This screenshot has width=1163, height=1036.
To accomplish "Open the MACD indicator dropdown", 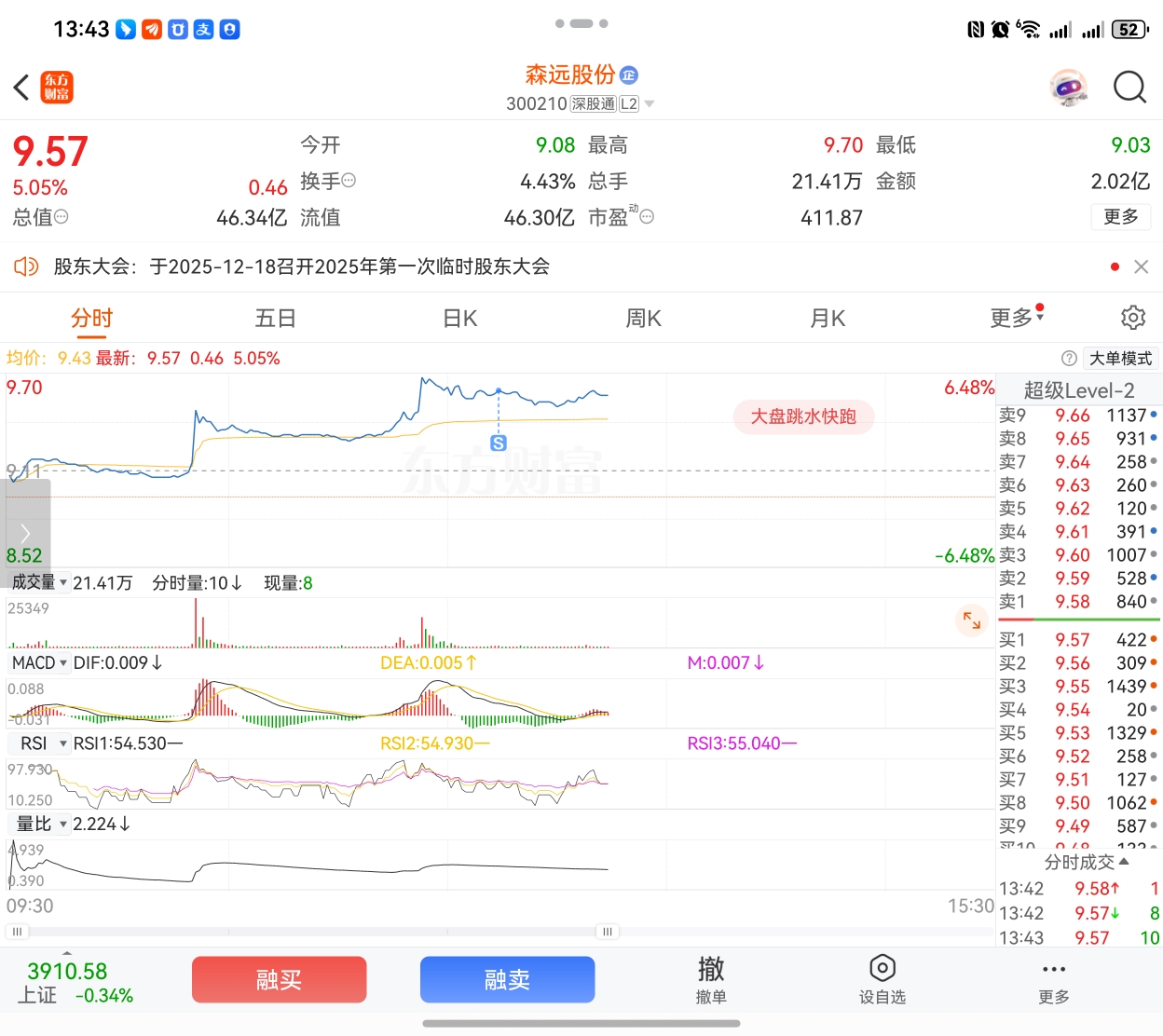I will tap(39, 662).
